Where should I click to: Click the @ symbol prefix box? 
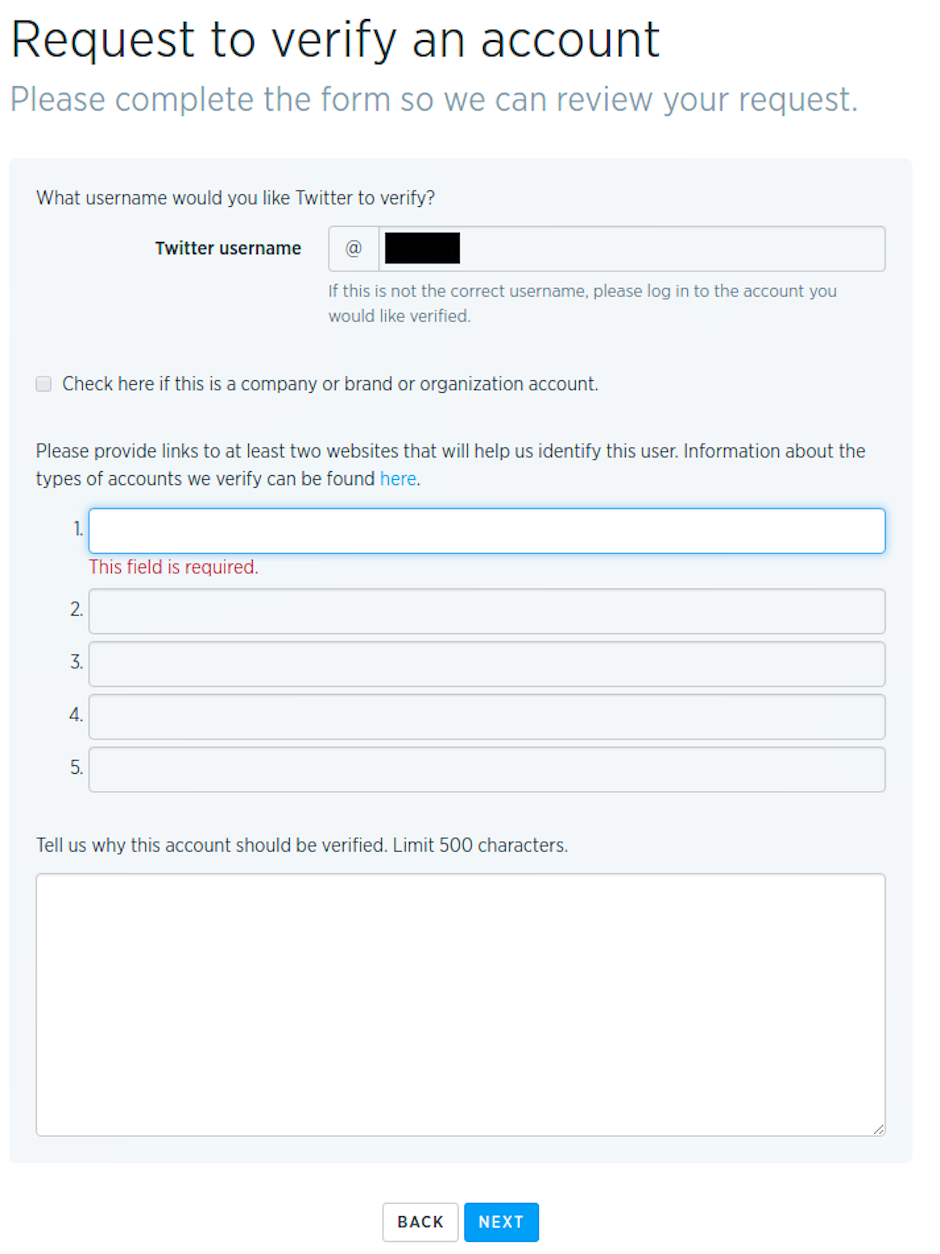click(x=354, y=249)
